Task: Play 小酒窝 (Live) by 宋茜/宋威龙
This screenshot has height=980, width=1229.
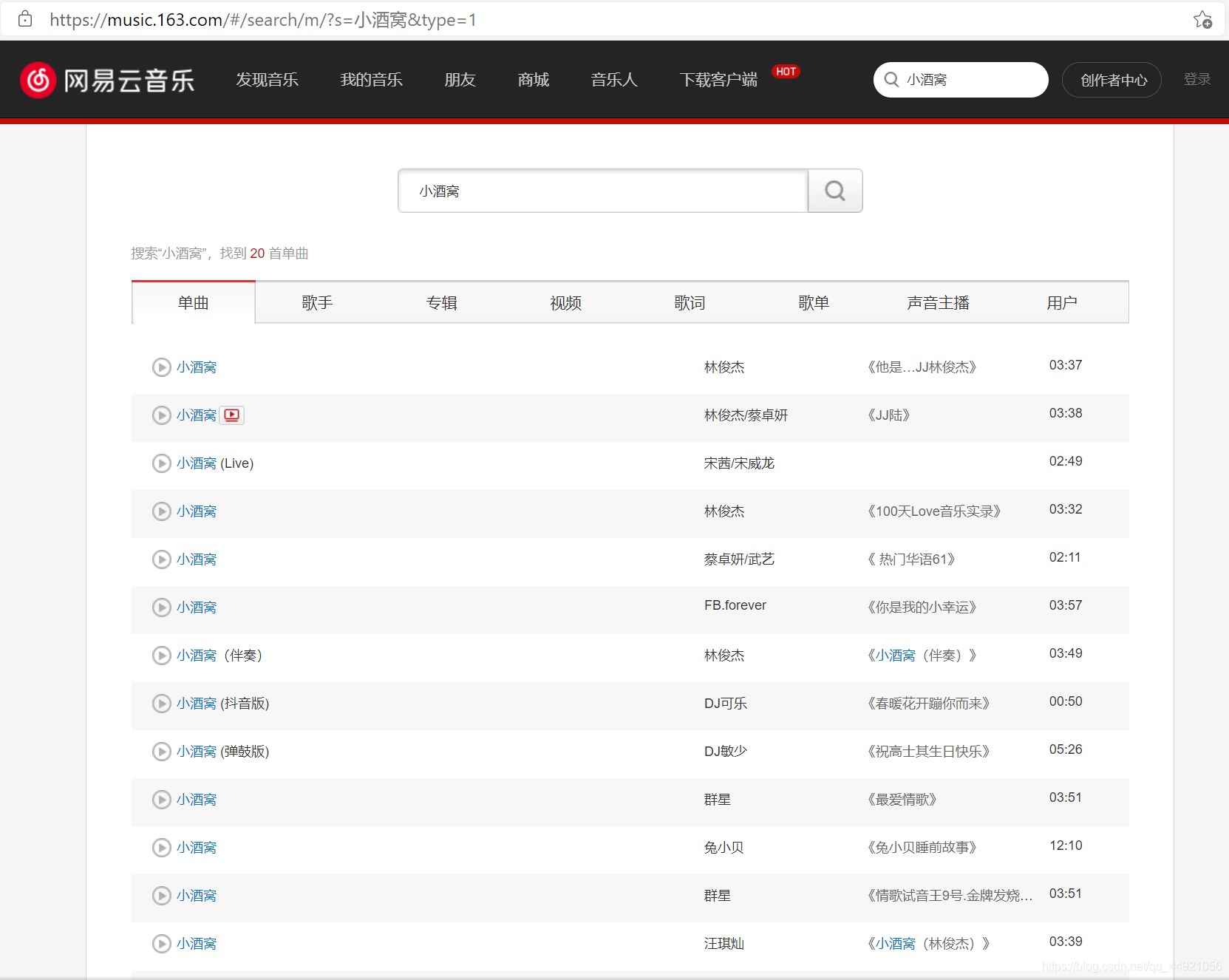Action: point(161,463)
